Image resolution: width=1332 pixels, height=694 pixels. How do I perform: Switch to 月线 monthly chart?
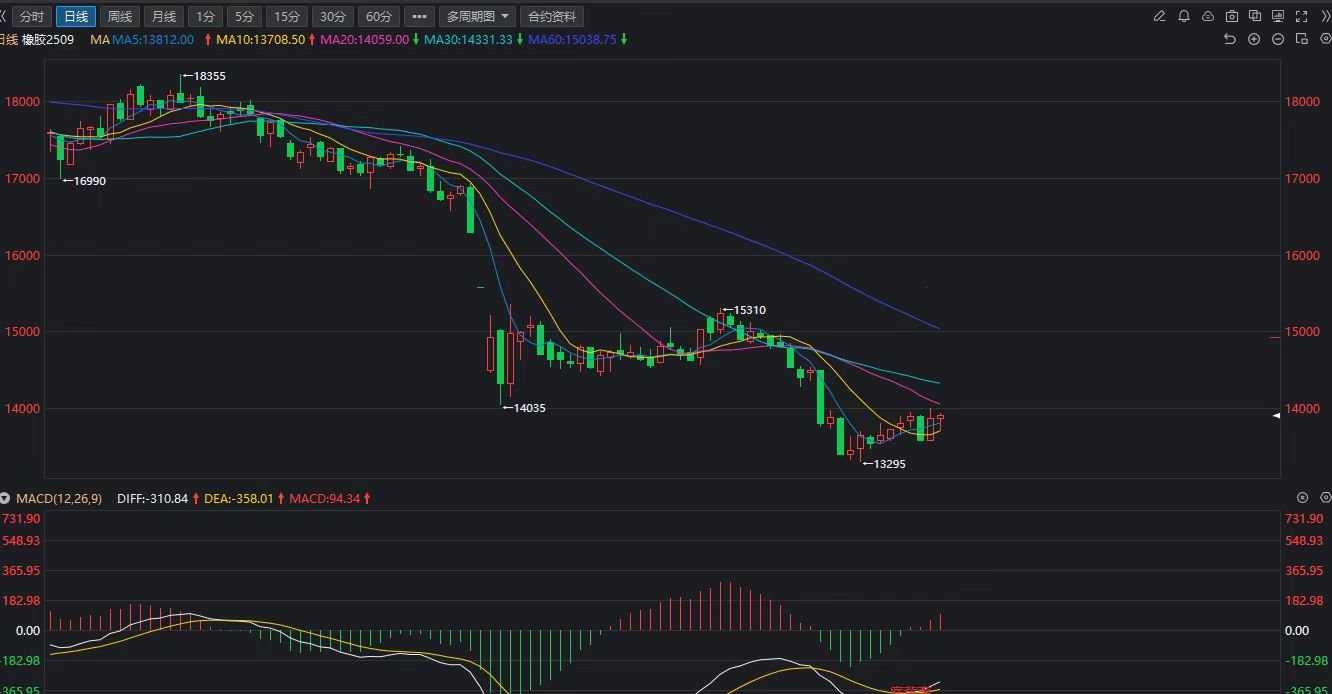163,17
